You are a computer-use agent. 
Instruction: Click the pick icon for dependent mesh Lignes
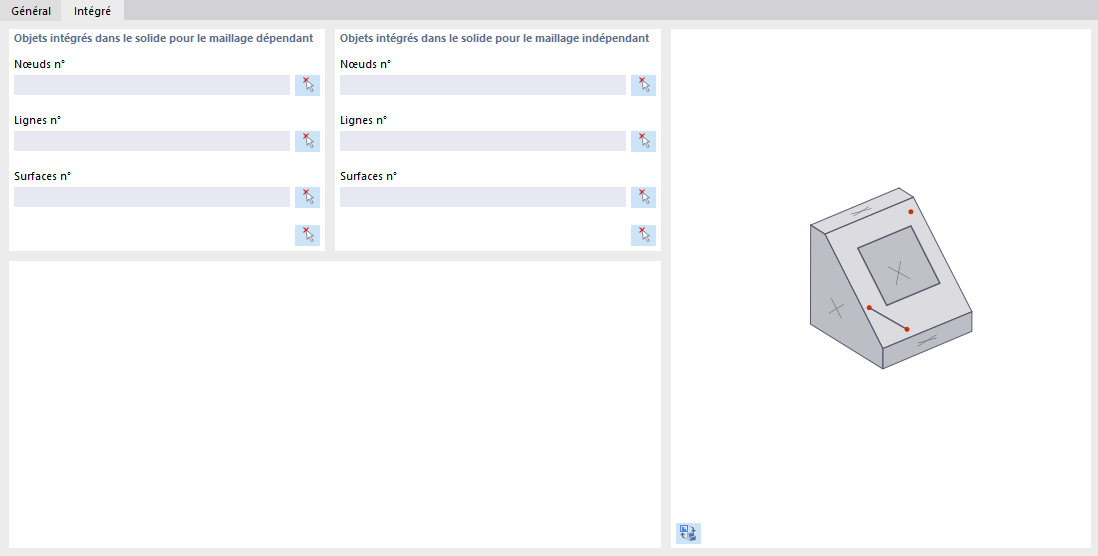click(307, 141)
